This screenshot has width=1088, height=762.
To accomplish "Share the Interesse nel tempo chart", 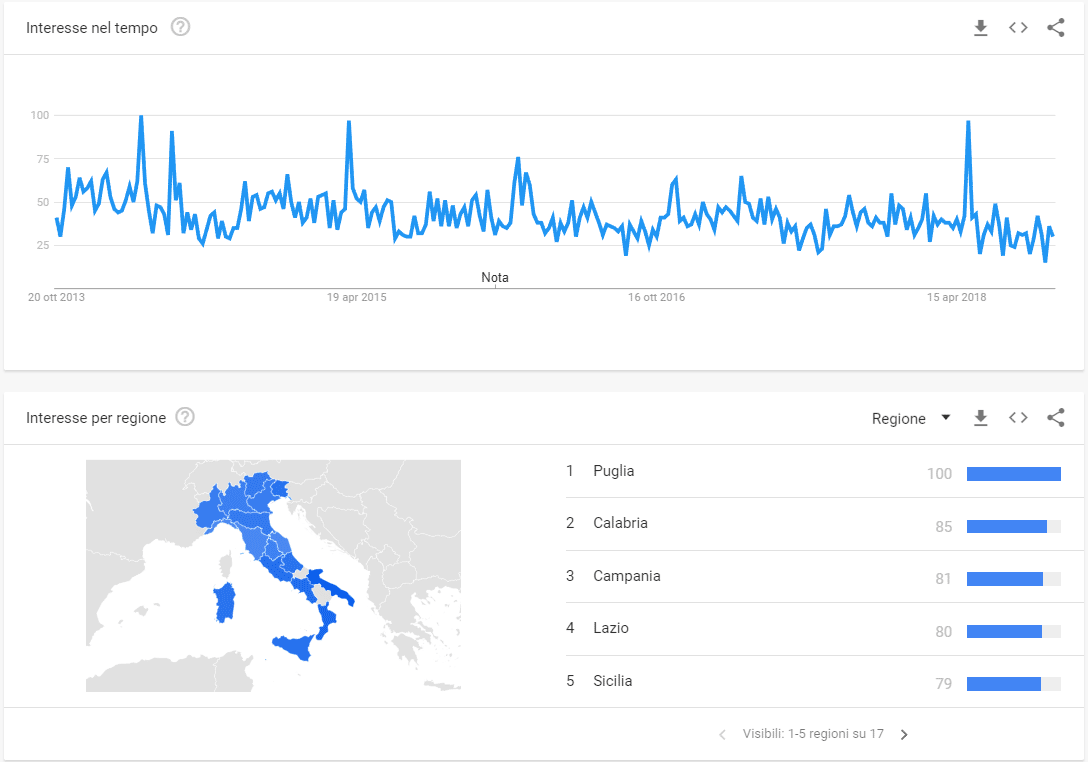I will coord(1055,28).
